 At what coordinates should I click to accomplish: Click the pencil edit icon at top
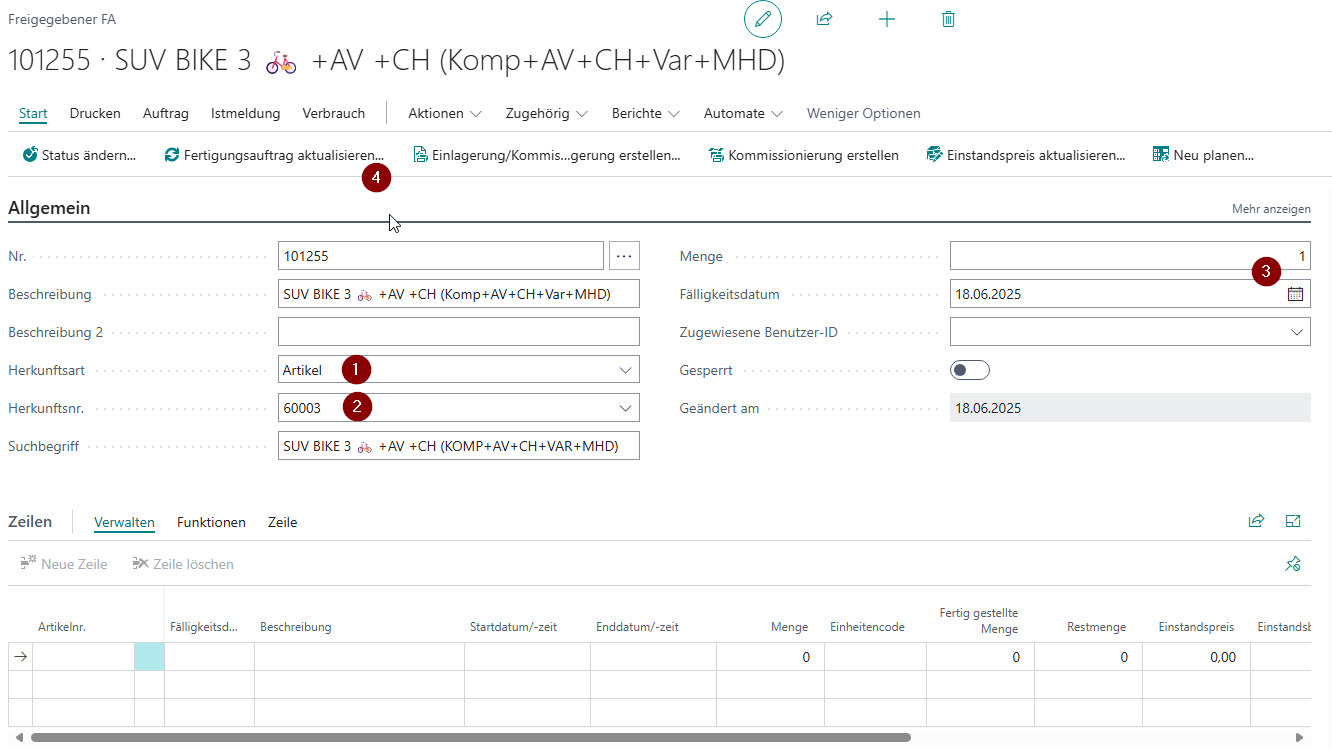pyautogui.click(x=763, y=19)
